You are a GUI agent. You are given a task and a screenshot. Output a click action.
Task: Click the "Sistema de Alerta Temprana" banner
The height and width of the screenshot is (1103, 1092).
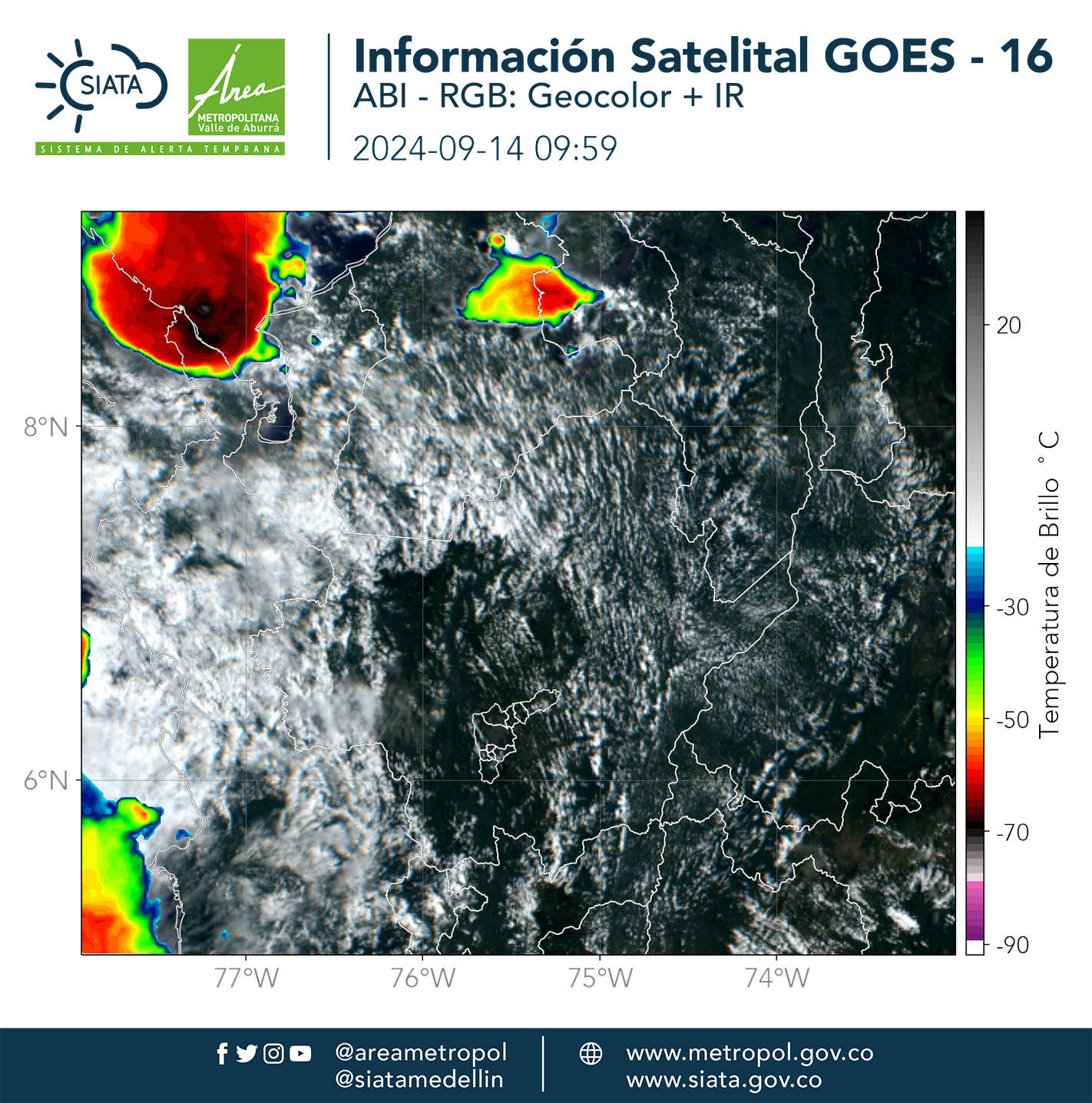click(x=160, y=149)
